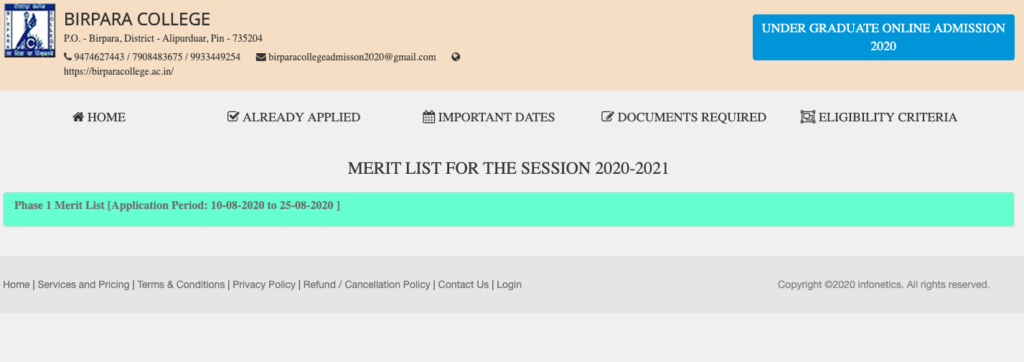Click the Birpara College logo image

(x=29, y=31)
